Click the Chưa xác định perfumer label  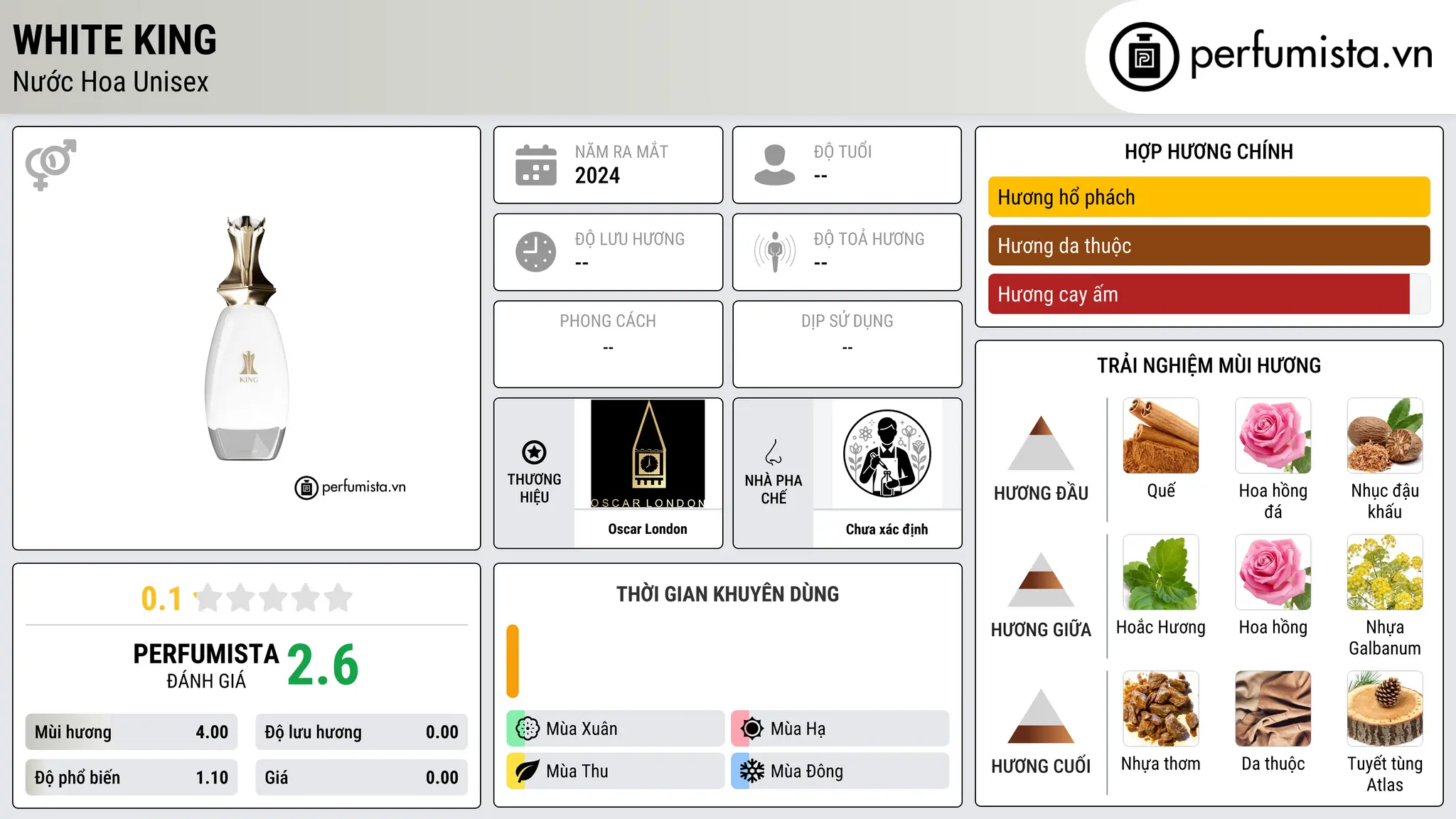887,529
